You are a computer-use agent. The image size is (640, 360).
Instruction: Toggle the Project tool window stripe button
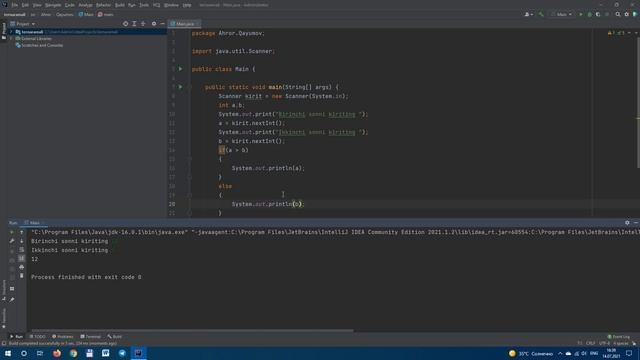(x=4, y=31)
